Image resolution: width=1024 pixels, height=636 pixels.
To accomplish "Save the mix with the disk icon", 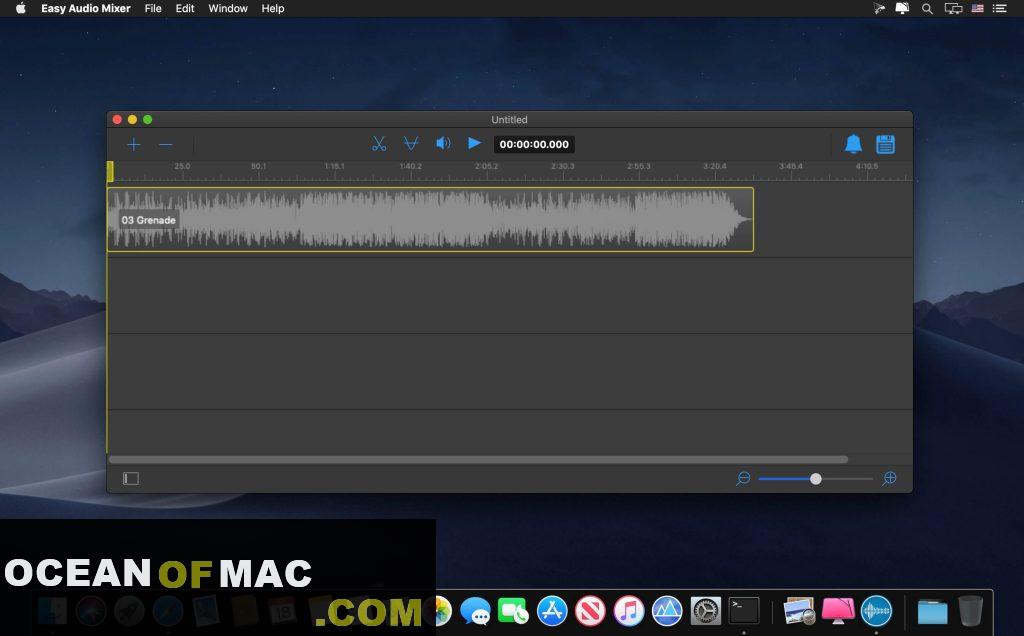I will (886, 144).
